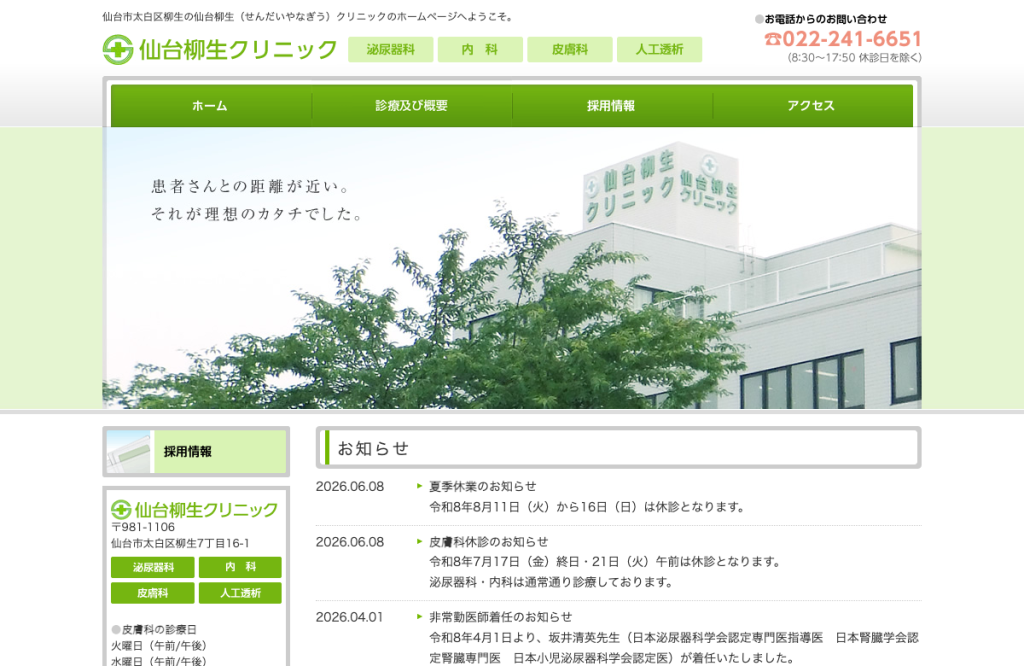Click the arrow bullet beside 夏季休業のお知らせ
1024x666 pixels.
coord(420,486)
